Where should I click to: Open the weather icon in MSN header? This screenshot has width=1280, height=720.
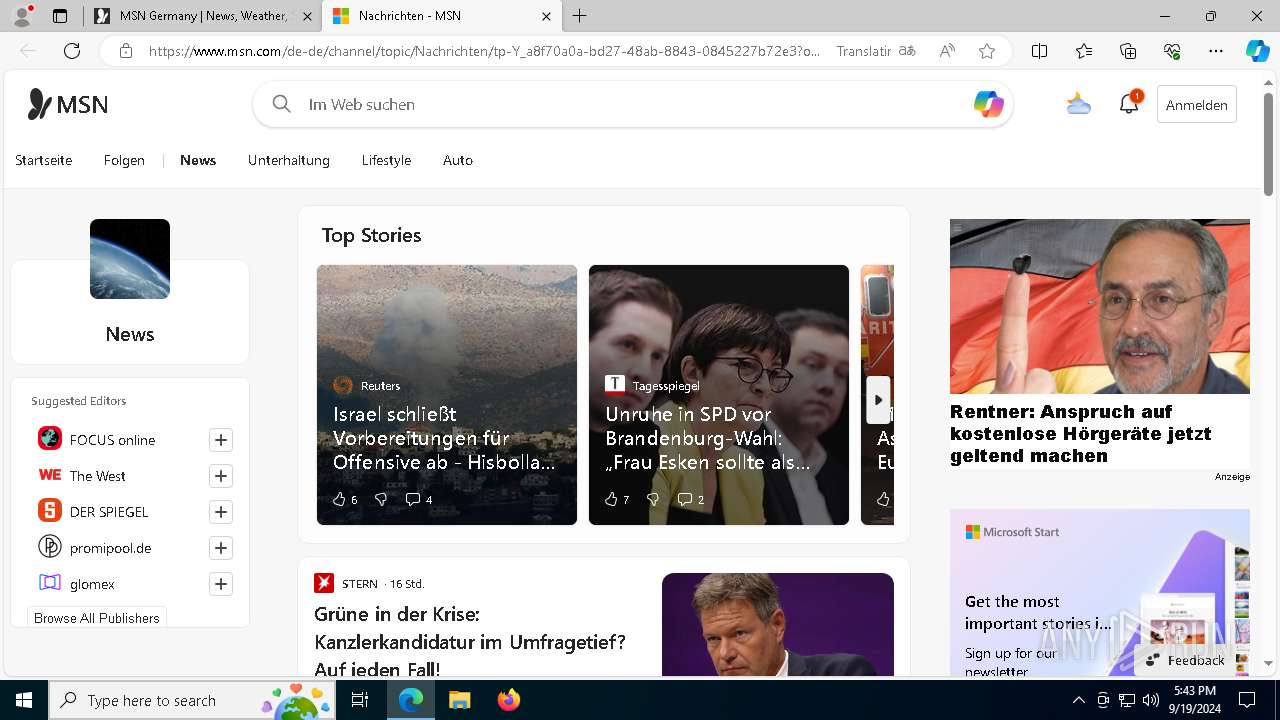tap(1078, 104)
